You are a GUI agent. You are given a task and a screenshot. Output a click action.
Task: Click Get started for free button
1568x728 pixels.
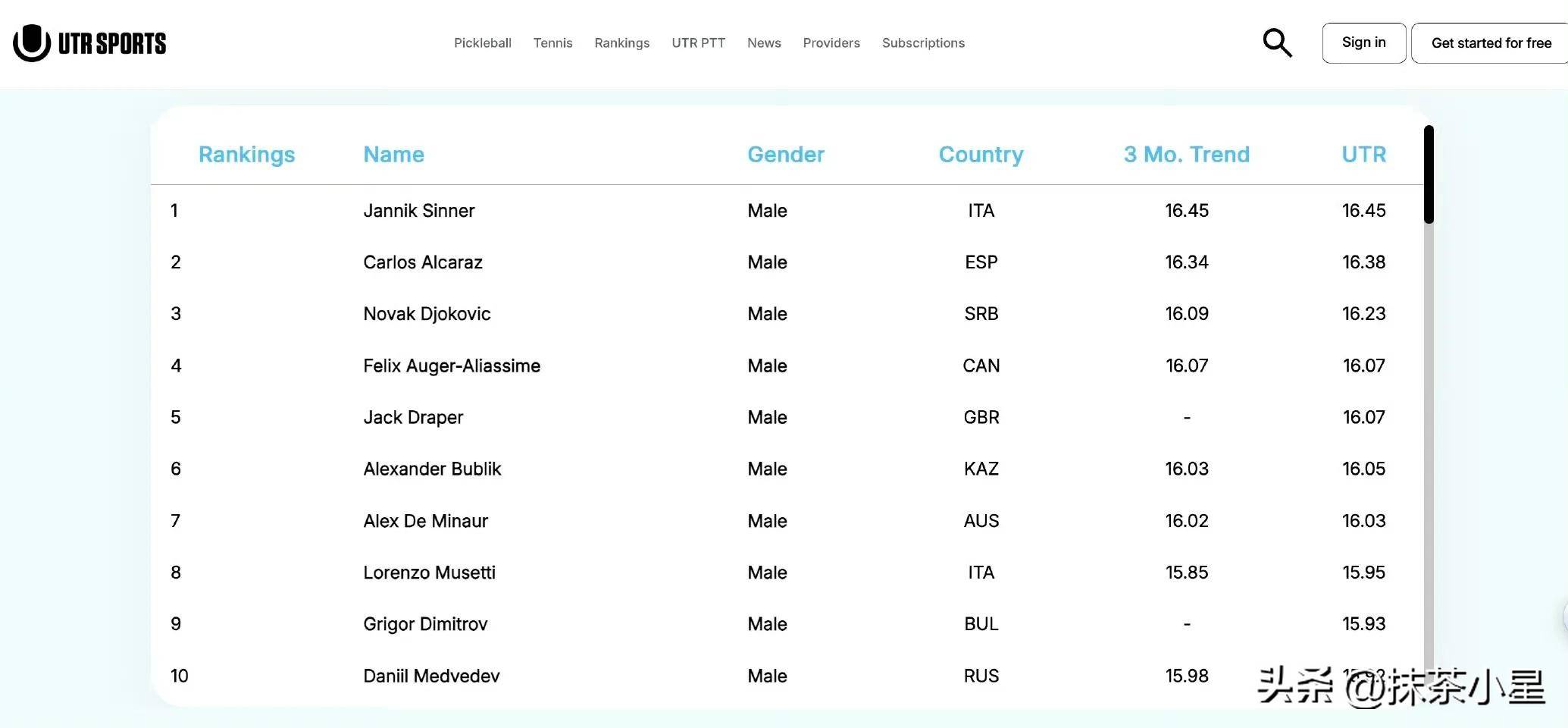[1490, 43]
